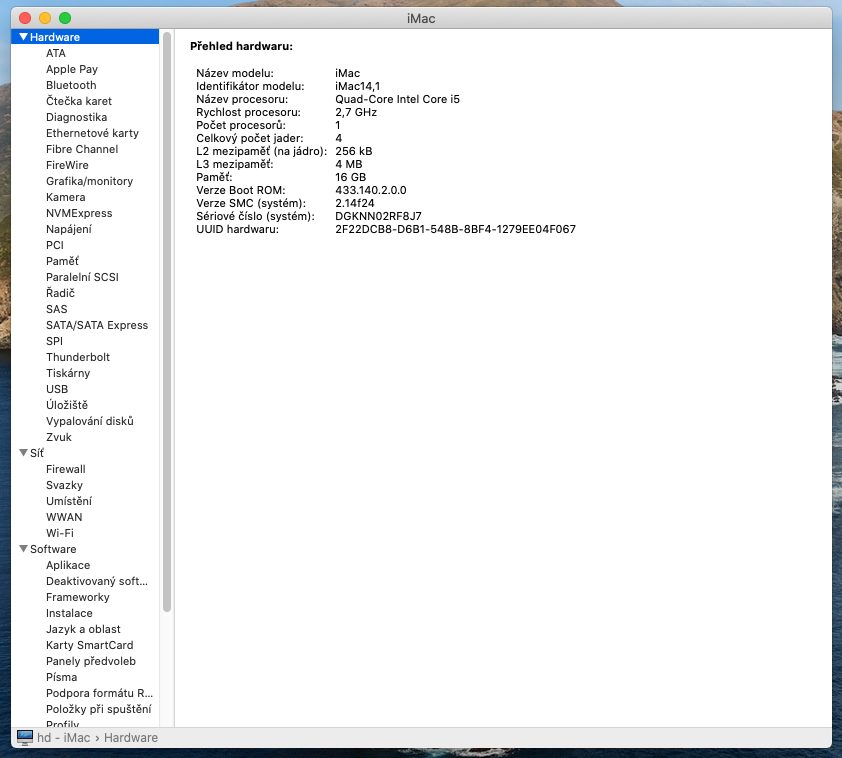Collapse the Síť section triangle

pos(25,453)
